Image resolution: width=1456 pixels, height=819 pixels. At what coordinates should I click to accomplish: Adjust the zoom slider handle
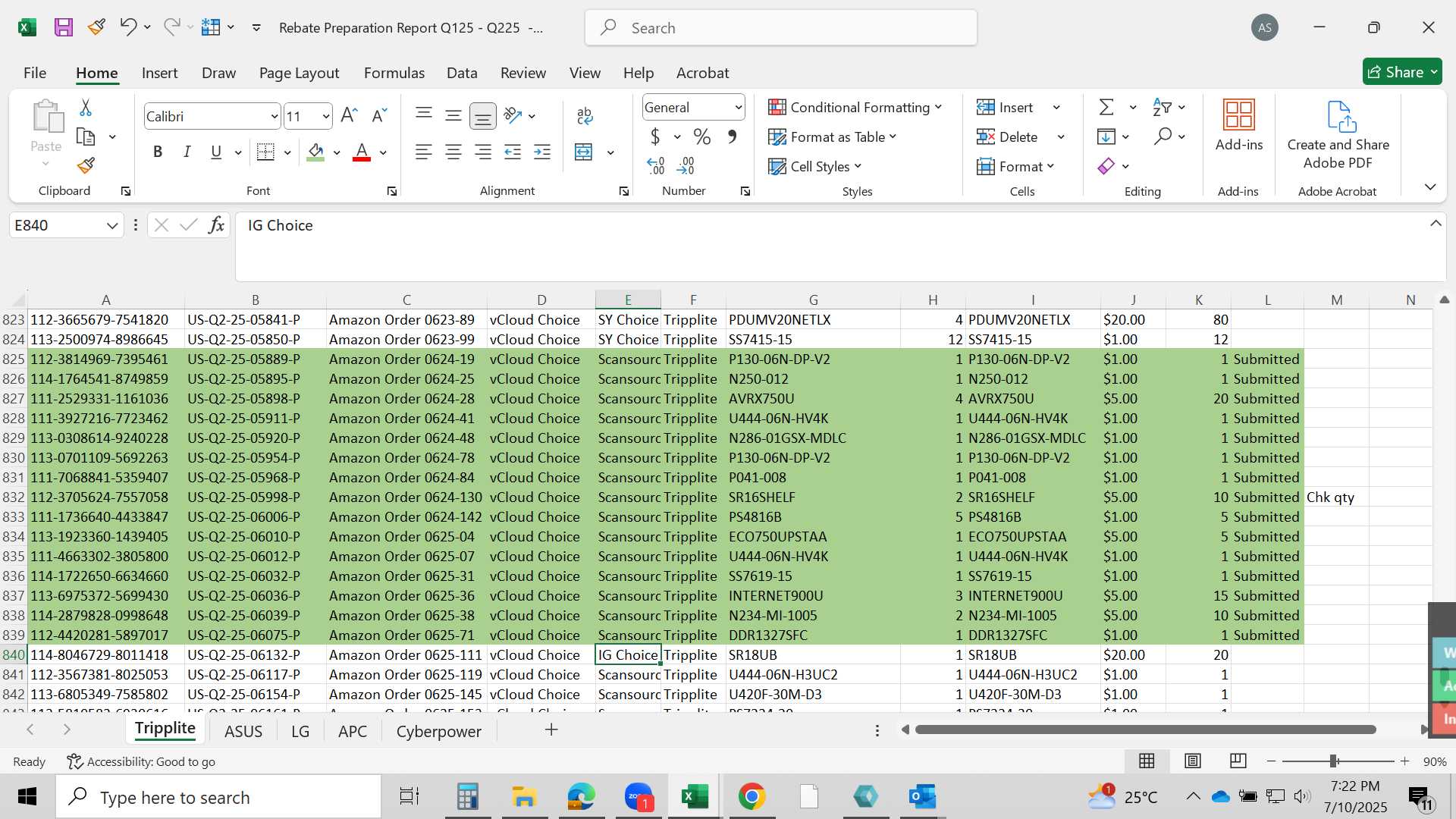(x=1333, y=761)
